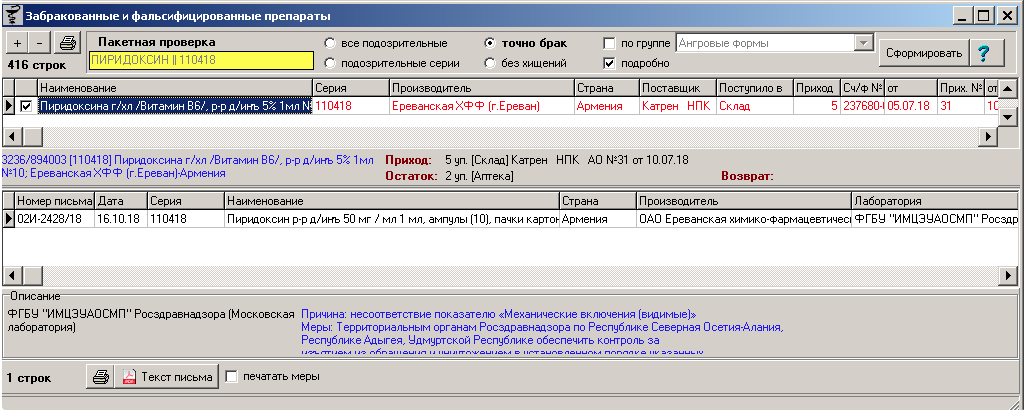Click the 'Приход' column header
Screen dimensions: 1026x412
[816, 88]
